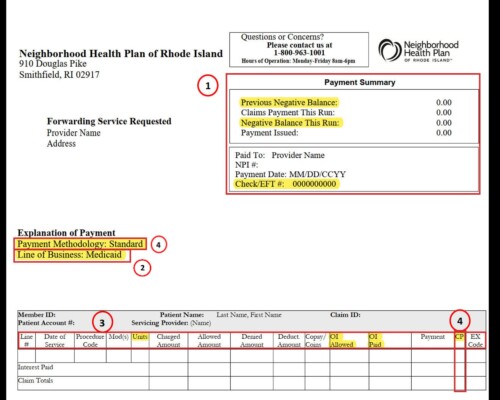Click 'Payment Methodology: Standard' line
500x400 pixels.
tap(80, 244)
